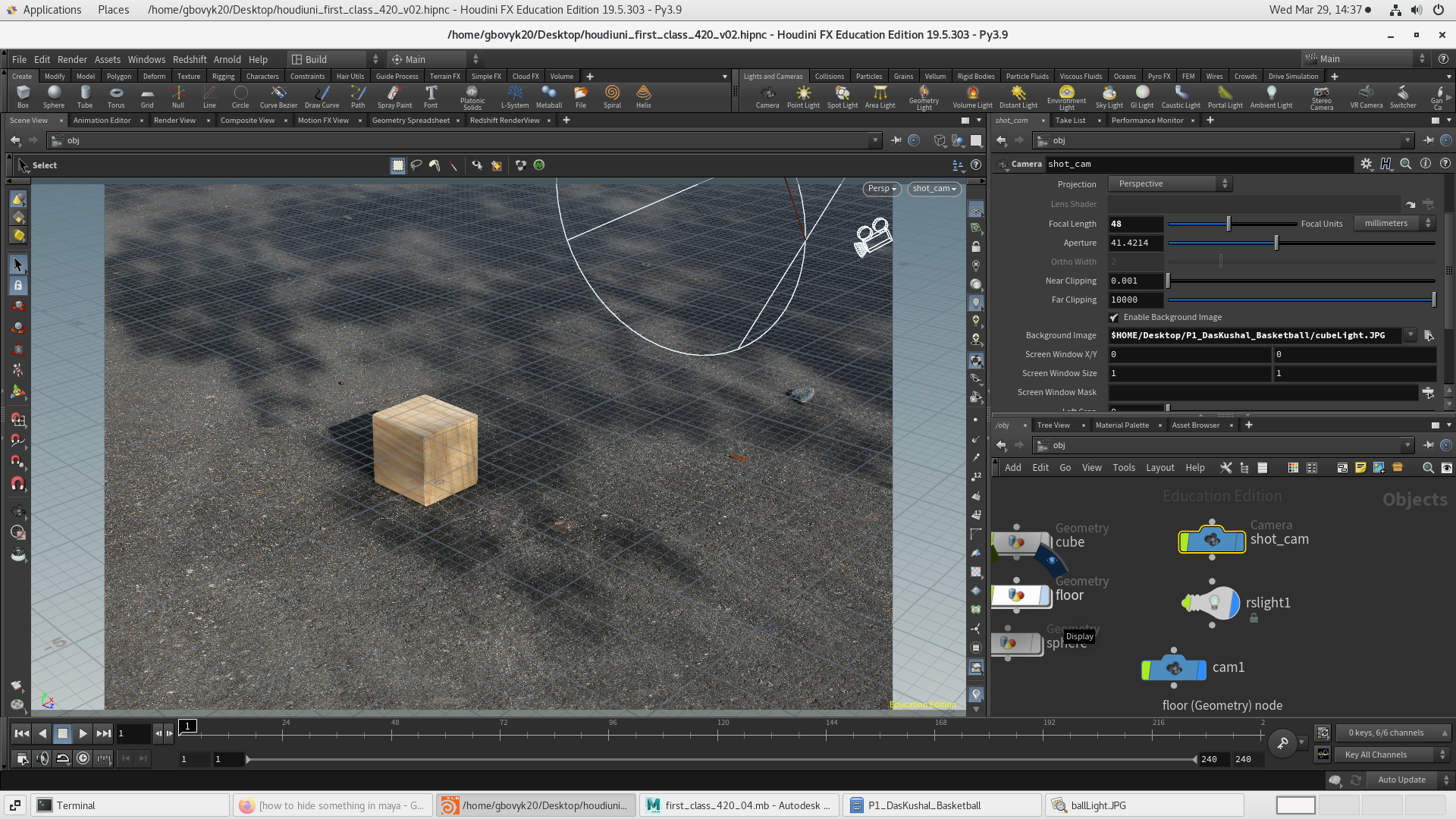Add a Sky Light

click(x=1109, y=96)
